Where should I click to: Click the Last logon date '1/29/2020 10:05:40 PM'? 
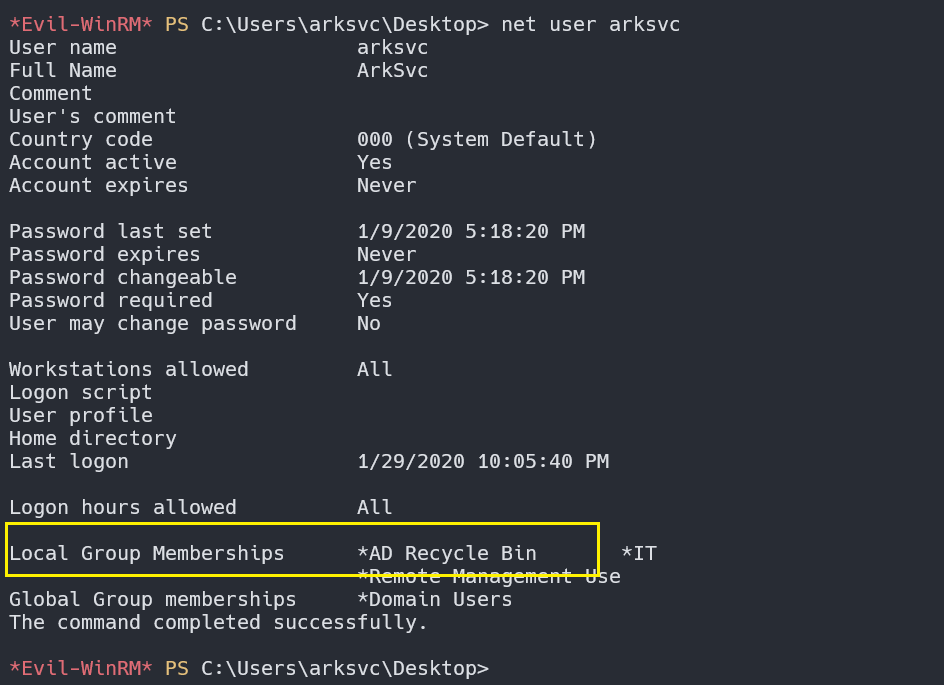[x=482, y=462]
